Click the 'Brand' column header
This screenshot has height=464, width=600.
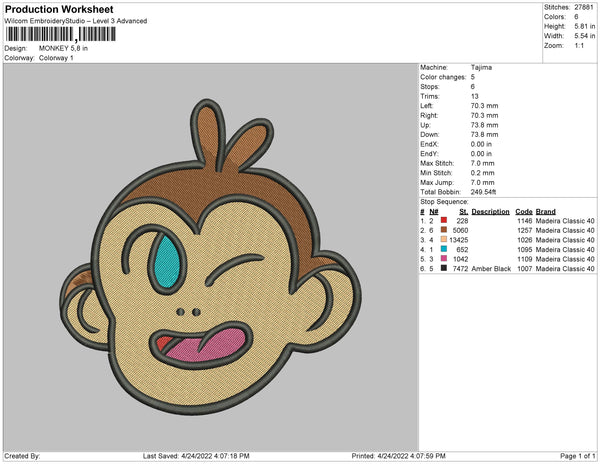tap(545, 212)
